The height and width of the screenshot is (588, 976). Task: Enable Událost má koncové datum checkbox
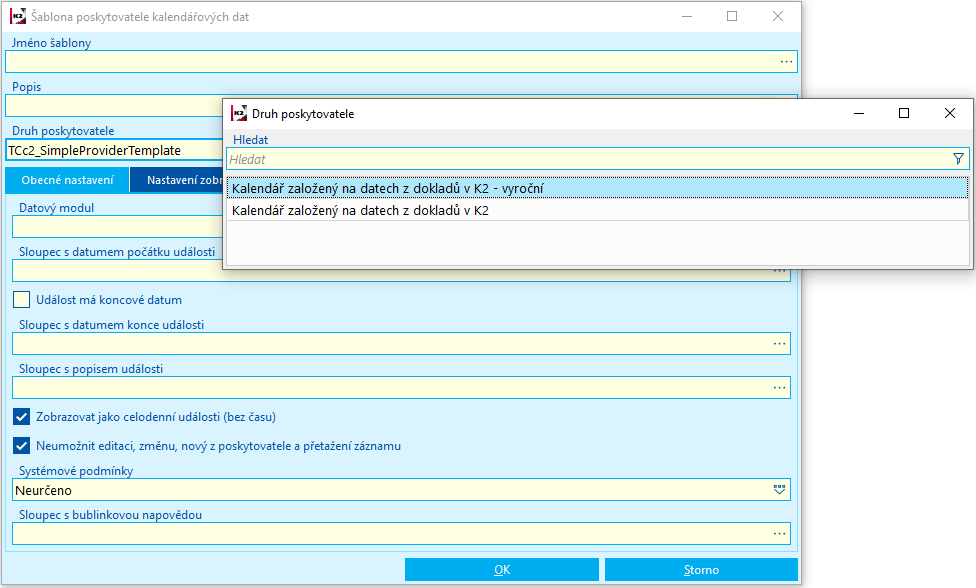[x=21, y=299]
